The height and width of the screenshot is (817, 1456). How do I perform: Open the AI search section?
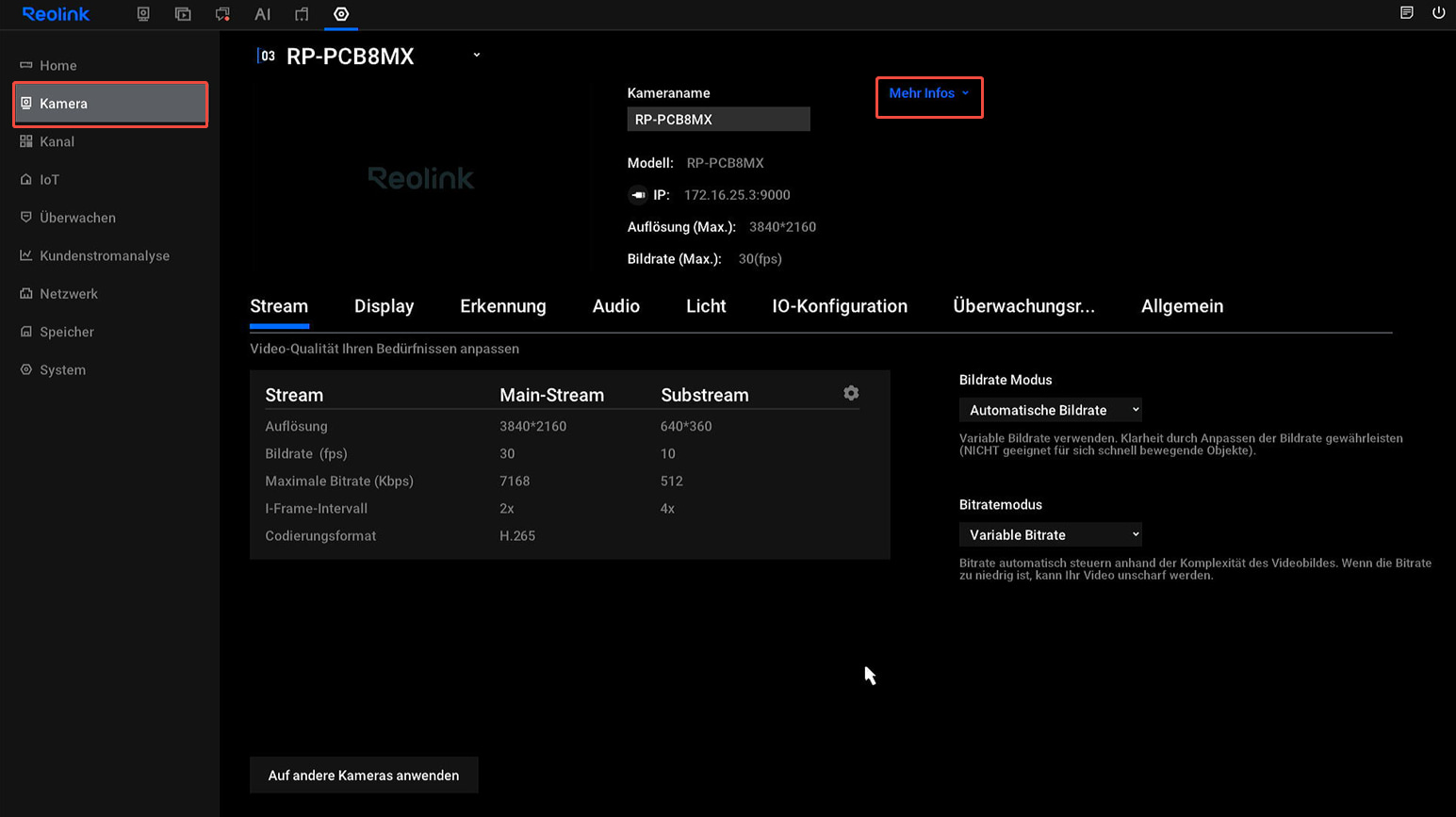263,14
